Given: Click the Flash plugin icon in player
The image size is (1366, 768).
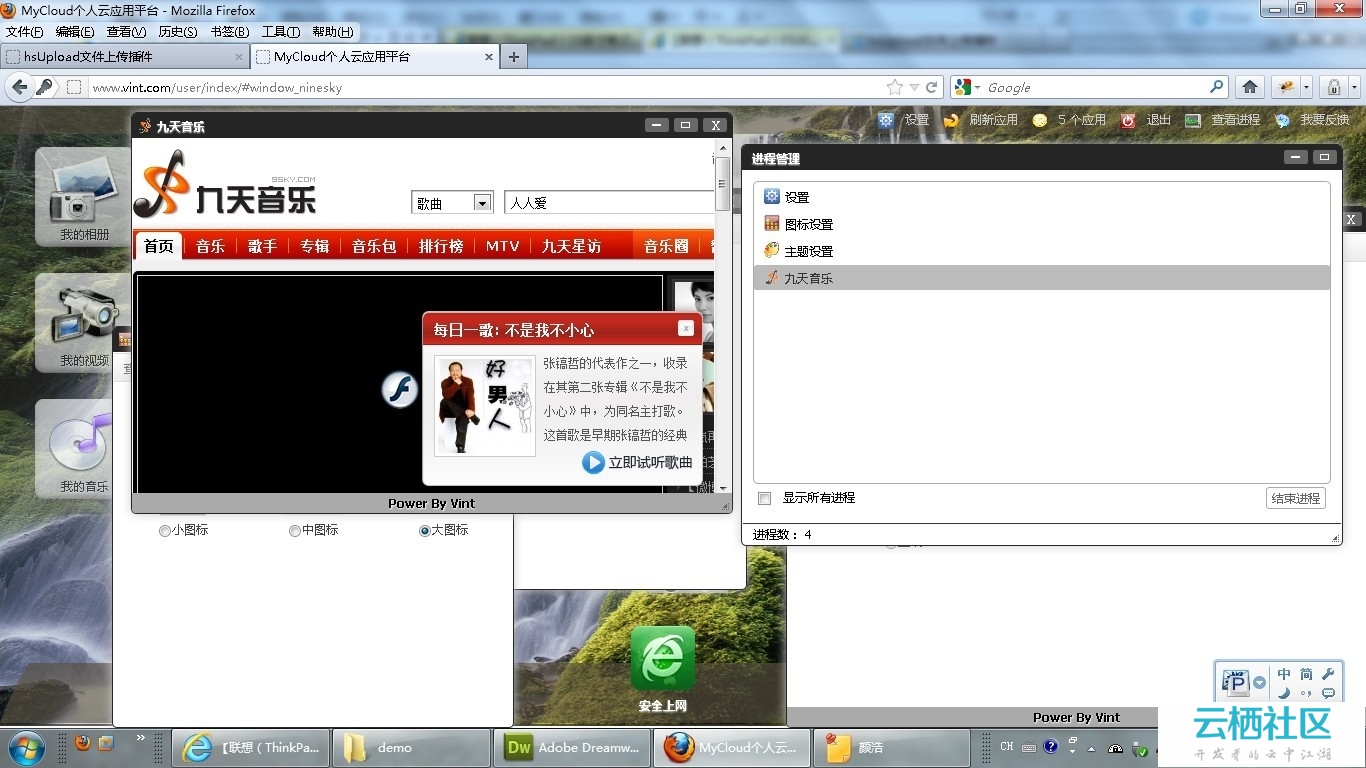Looking at the screenshot, I should [x=400, y=389].
